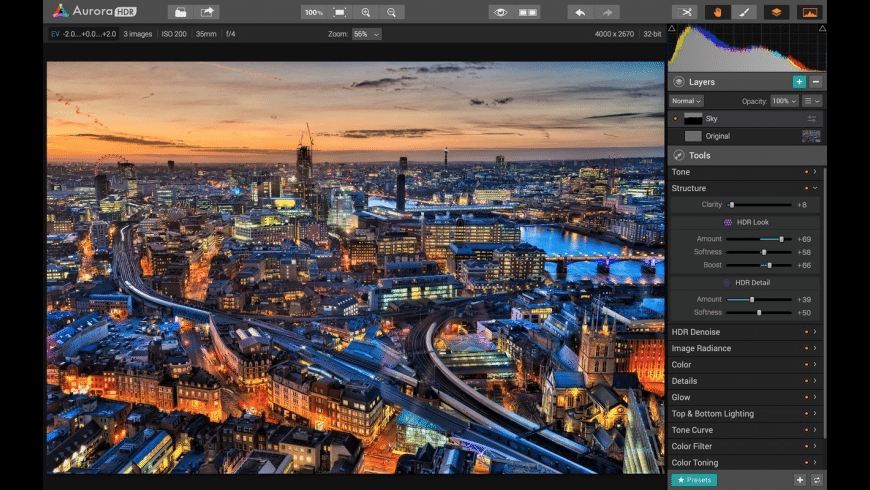The height and width of the screenshot is (490, 870).
Task: Click the export/share arrow icon
Action: coord(206,12)
